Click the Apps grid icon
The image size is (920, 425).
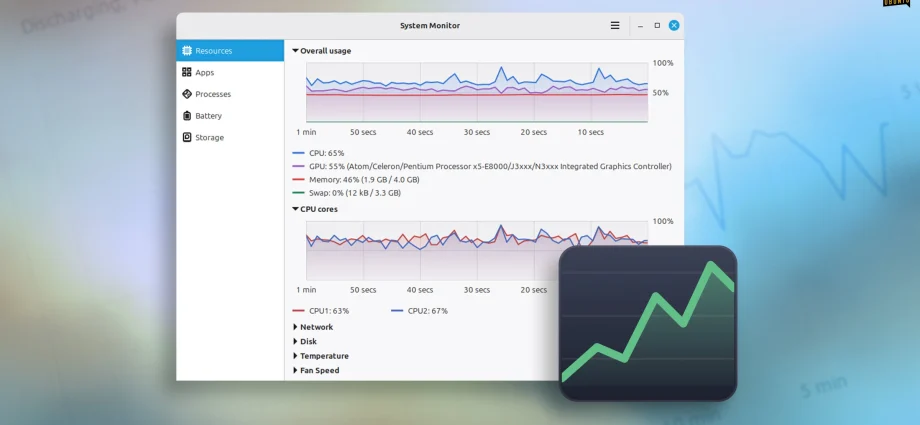click(187, 72)
